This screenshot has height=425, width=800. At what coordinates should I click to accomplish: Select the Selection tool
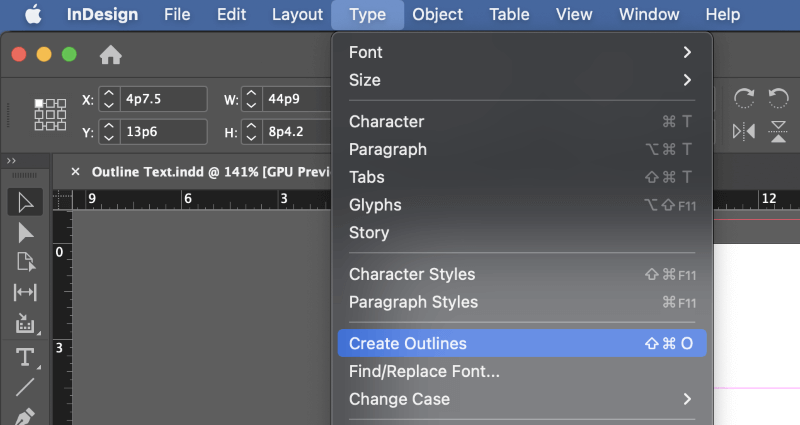(25, 202)
